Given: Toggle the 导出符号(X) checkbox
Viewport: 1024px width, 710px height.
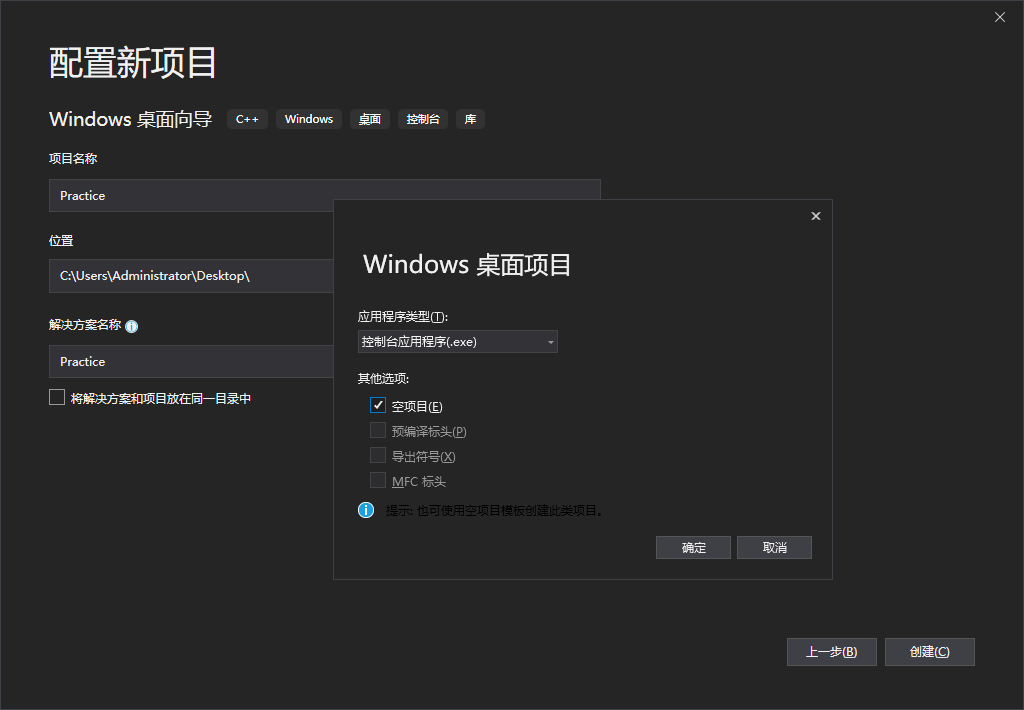Looking at the screenshot, I should 377,455.
